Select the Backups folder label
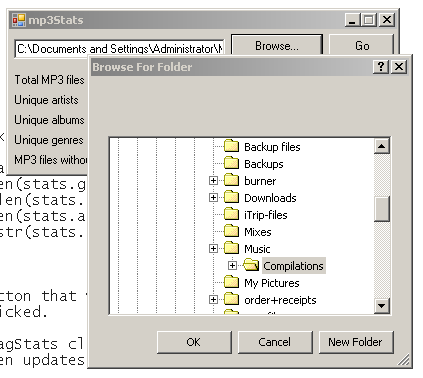Image resolution: width=423 pixels, height=378 pixels. (x=264, y=164)
